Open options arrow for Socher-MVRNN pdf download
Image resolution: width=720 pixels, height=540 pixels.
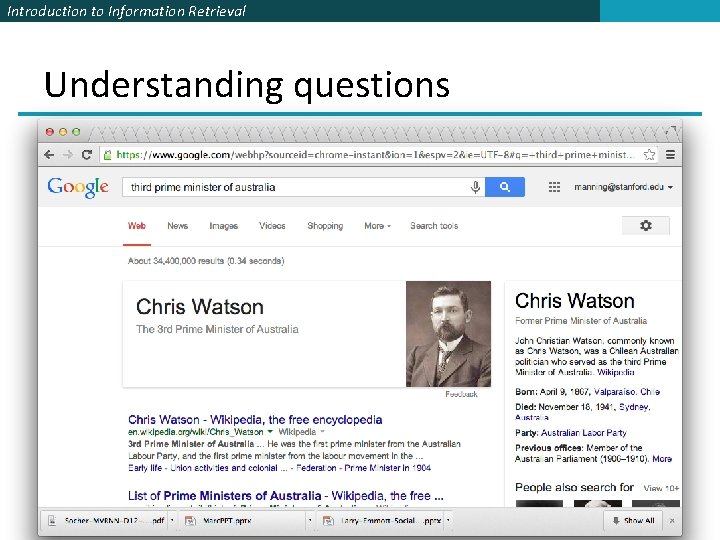pyautogui.click(x=172, y=520)
